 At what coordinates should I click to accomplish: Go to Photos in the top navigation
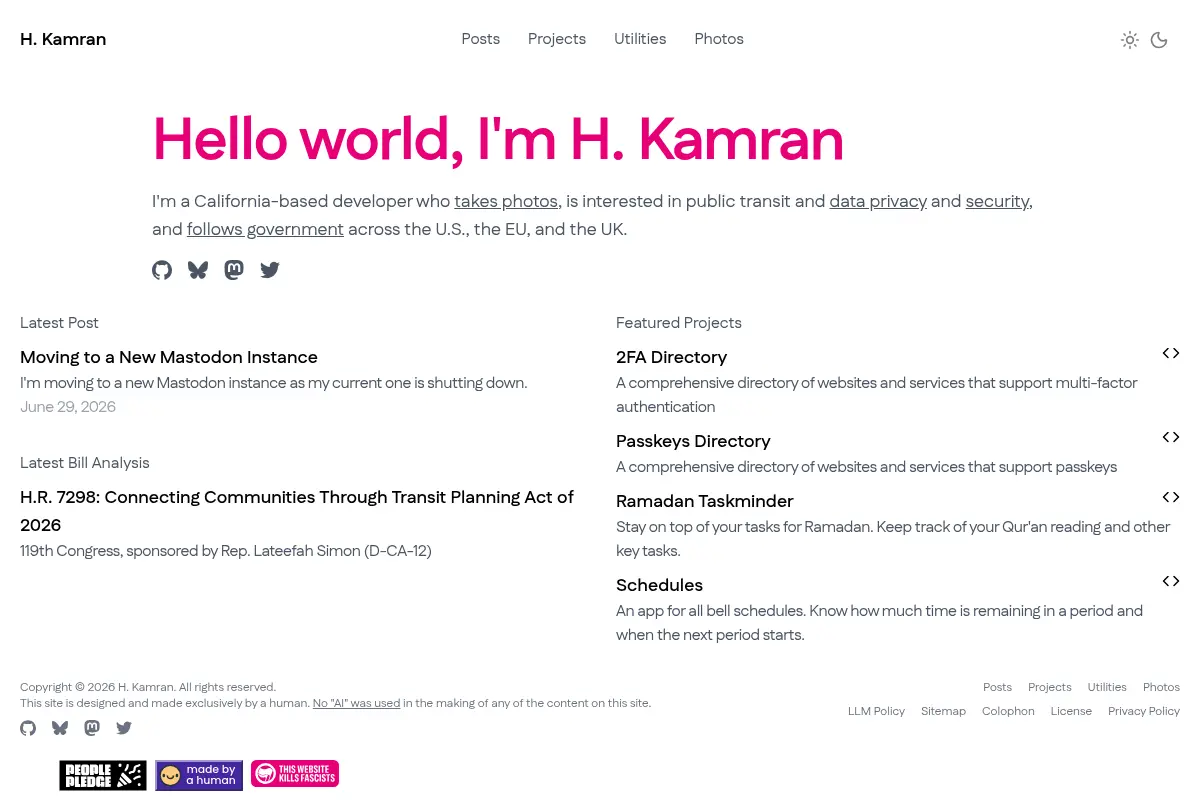point(719,39)
